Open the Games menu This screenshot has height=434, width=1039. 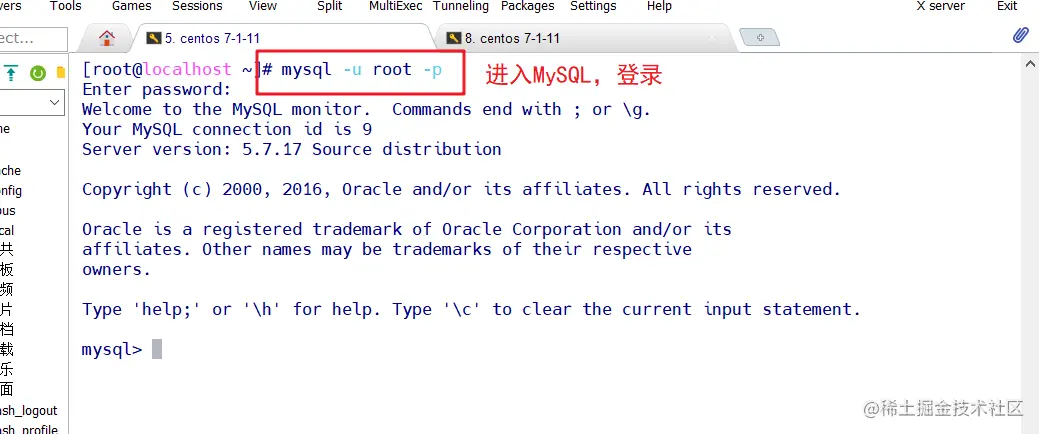(x=131, y=6)
